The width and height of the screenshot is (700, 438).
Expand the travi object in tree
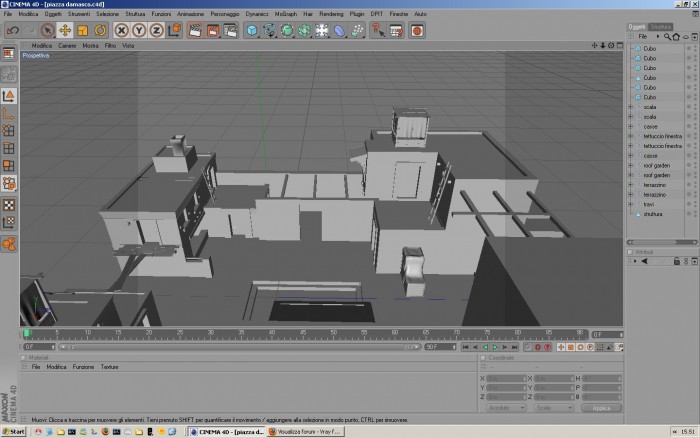point(631,204)
